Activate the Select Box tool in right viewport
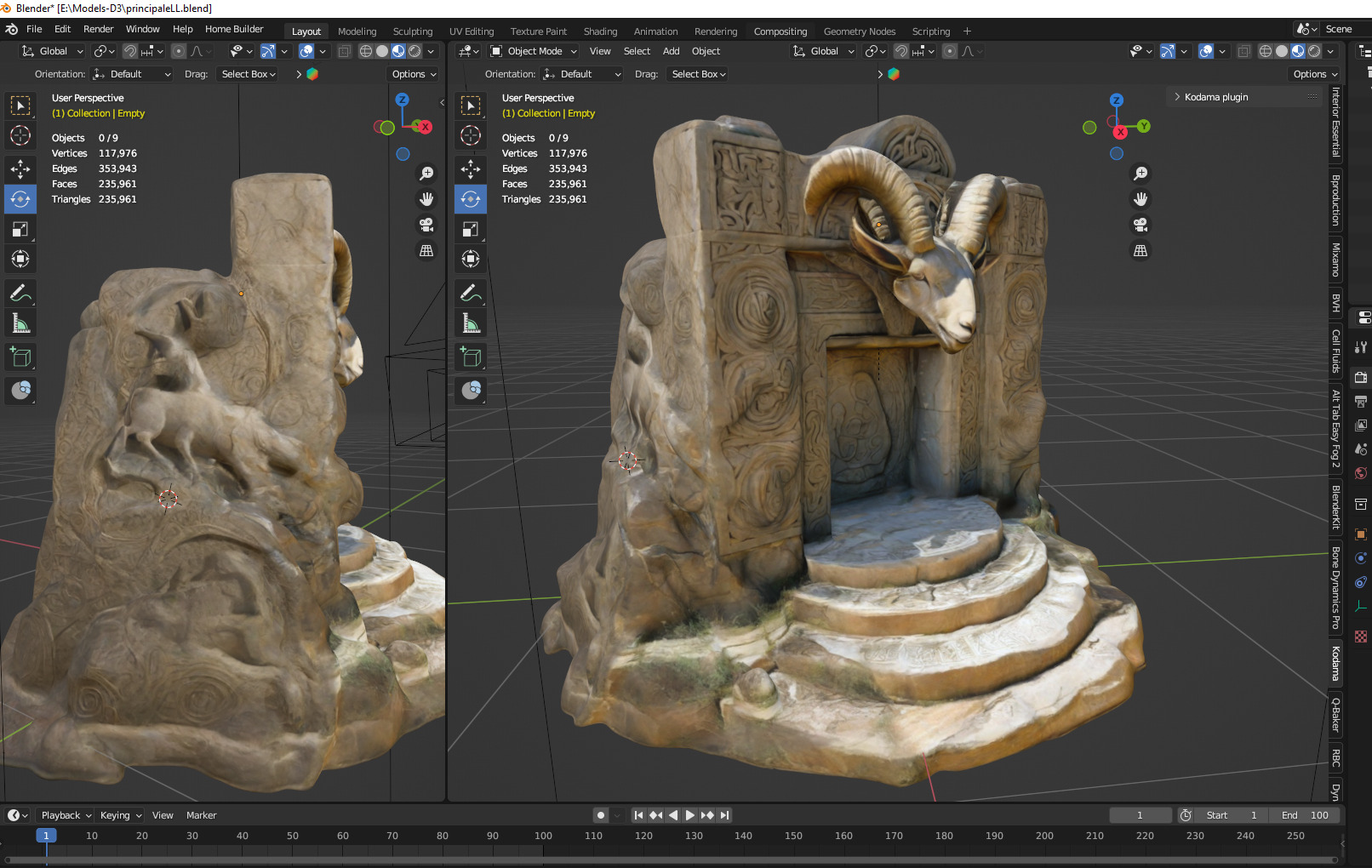The image size is (1372, 868). pos(471,106)
